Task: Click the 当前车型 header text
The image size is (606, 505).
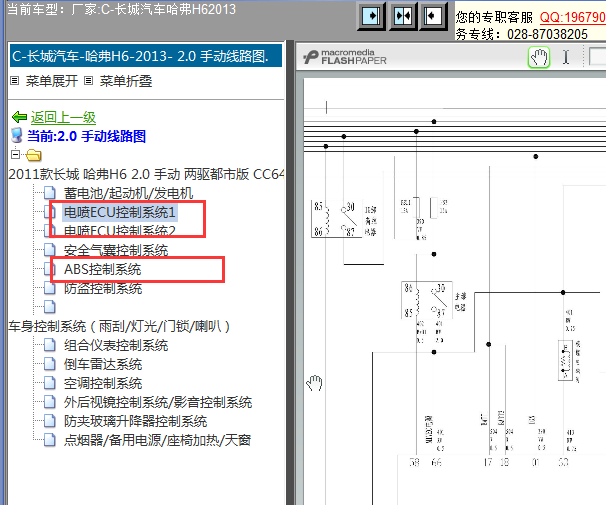Action: click(121, 9)
